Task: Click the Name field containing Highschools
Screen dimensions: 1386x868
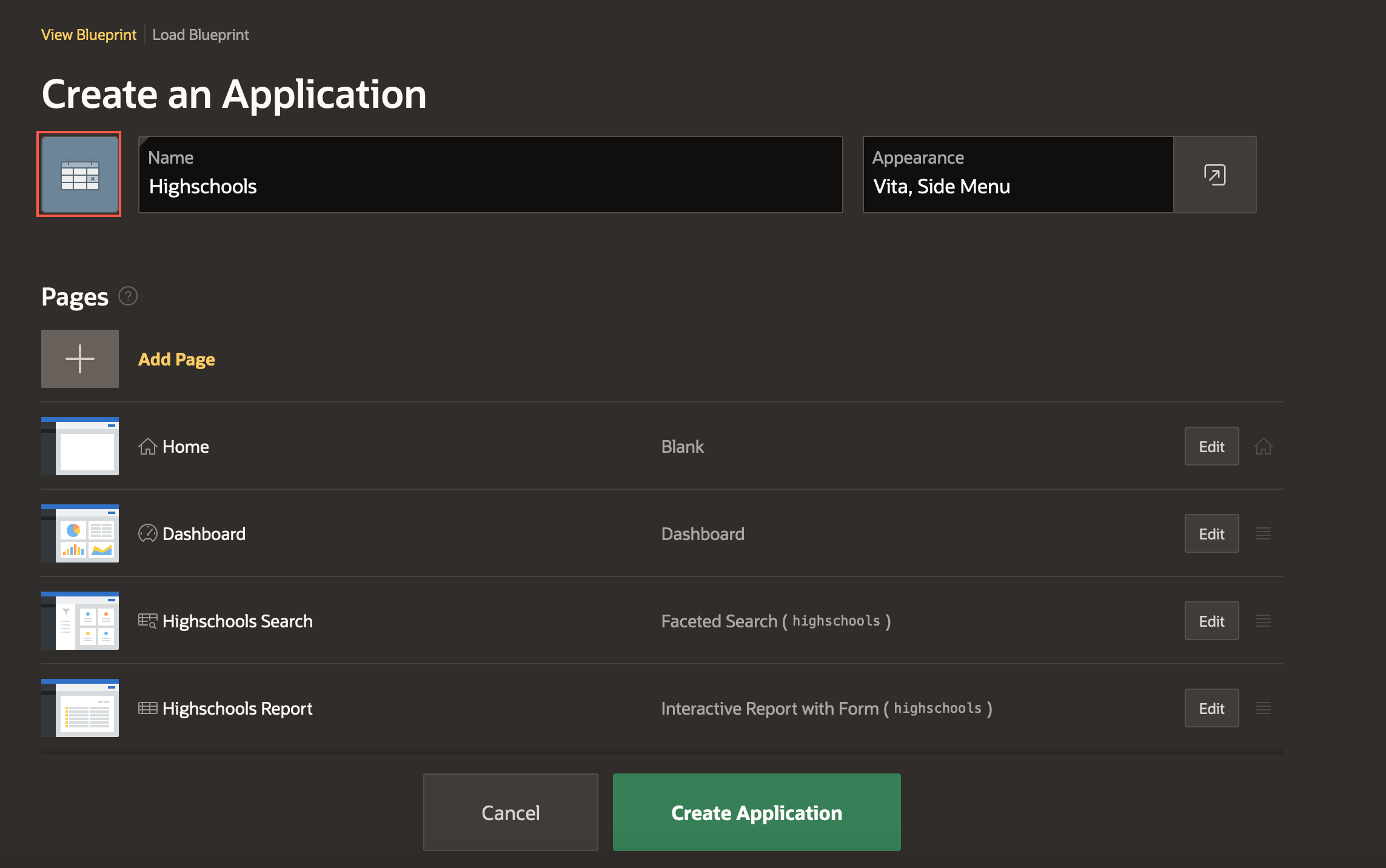Action: click(490, 175)
